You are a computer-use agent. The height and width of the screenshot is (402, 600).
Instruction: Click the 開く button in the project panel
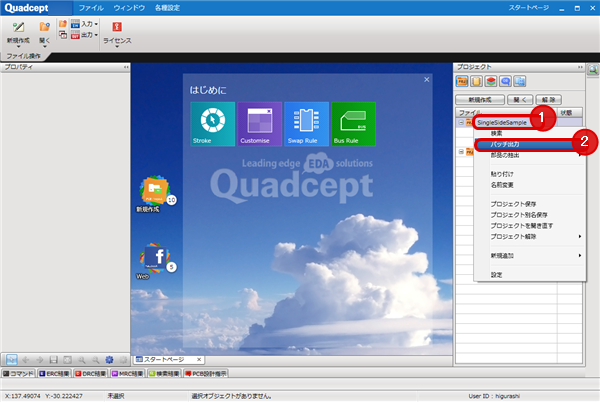pos(520,100)
